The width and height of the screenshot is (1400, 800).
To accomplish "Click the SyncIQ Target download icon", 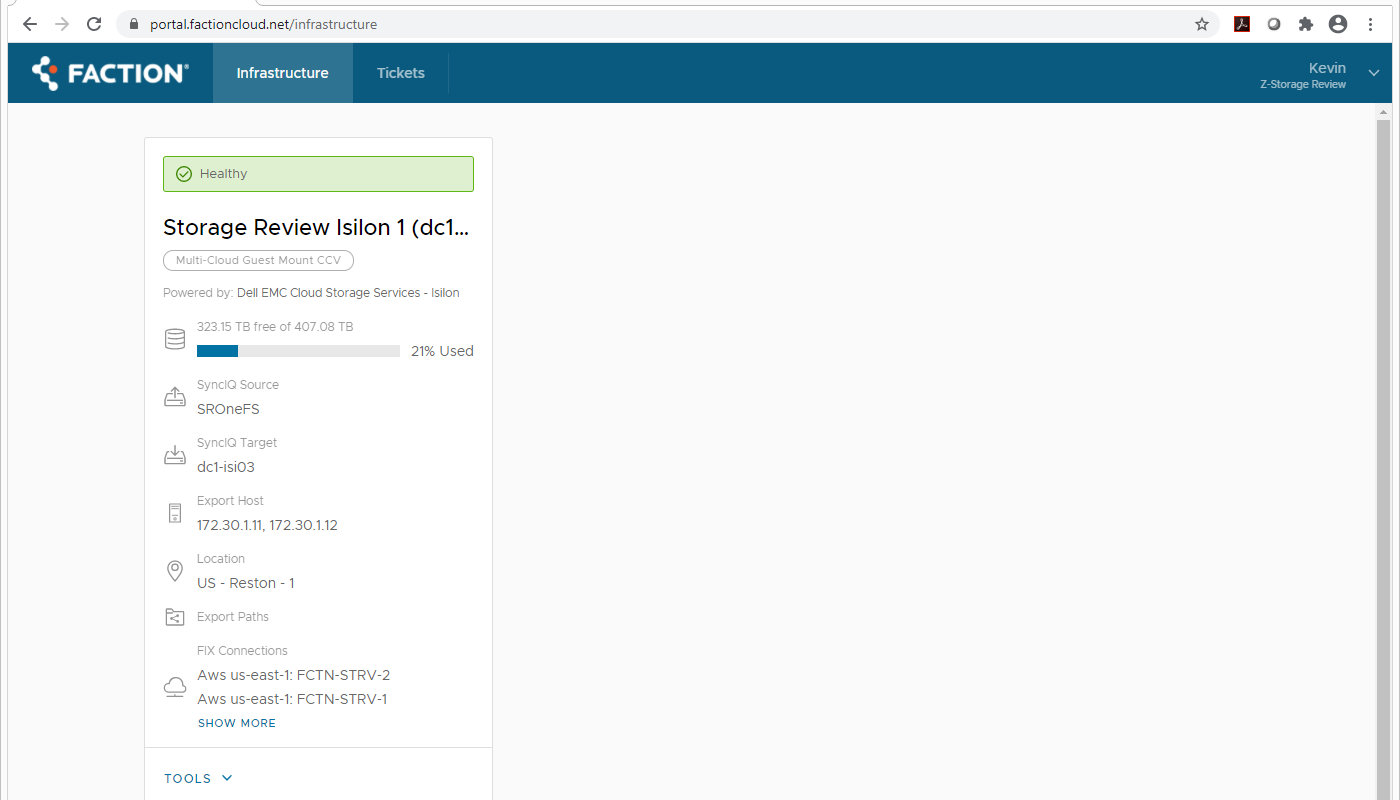I will [x=175, y=455].
